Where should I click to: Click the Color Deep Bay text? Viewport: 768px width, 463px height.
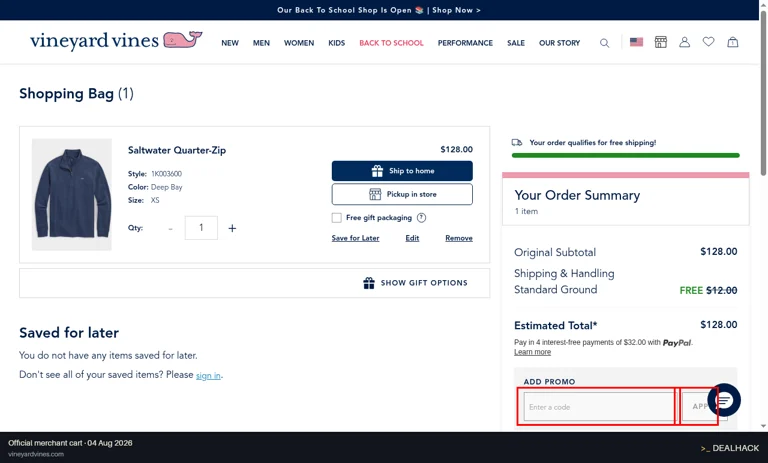tap(155, 187)
